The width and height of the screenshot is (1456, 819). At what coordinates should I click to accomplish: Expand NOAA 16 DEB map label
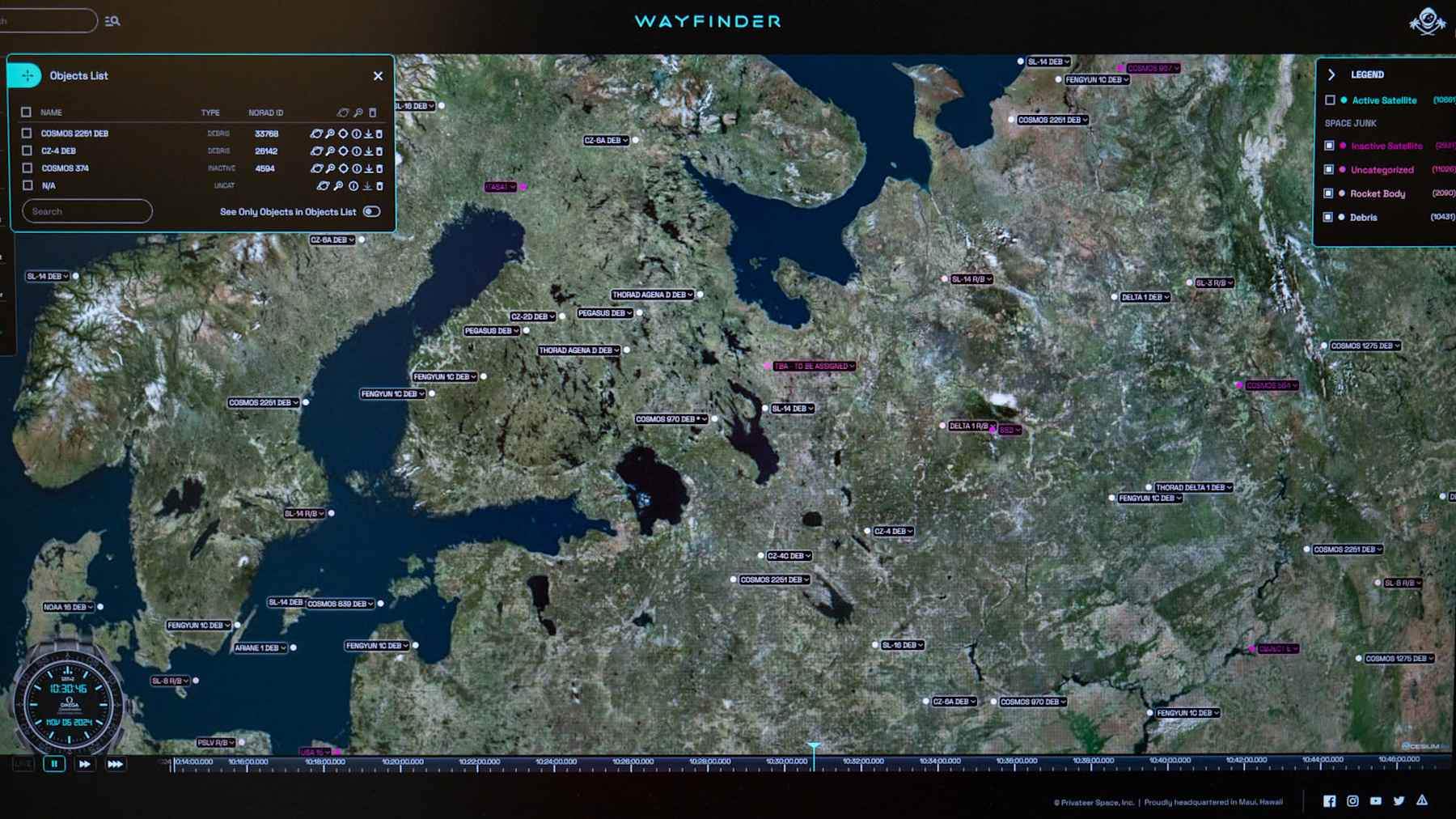click(x=91, y=607)
